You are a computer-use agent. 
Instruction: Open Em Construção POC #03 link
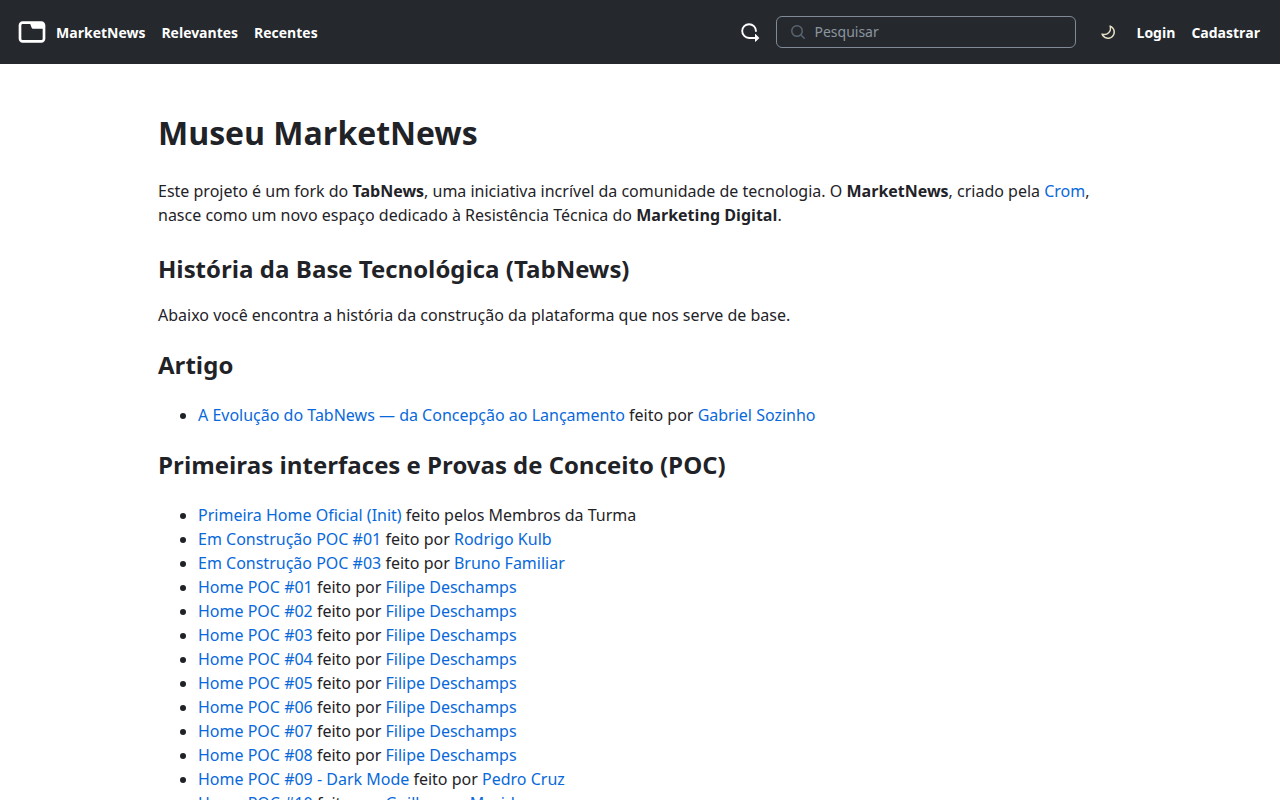[x=290, y=563]
